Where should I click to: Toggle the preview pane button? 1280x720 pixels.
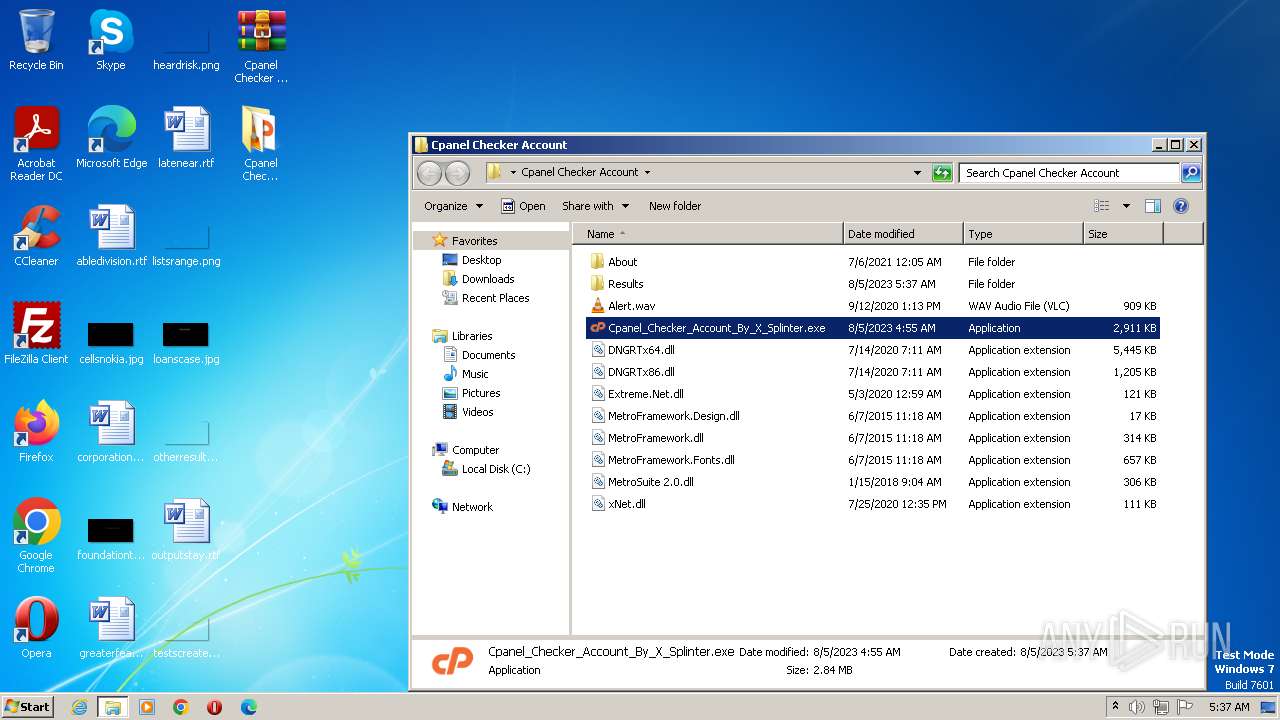1152,206
